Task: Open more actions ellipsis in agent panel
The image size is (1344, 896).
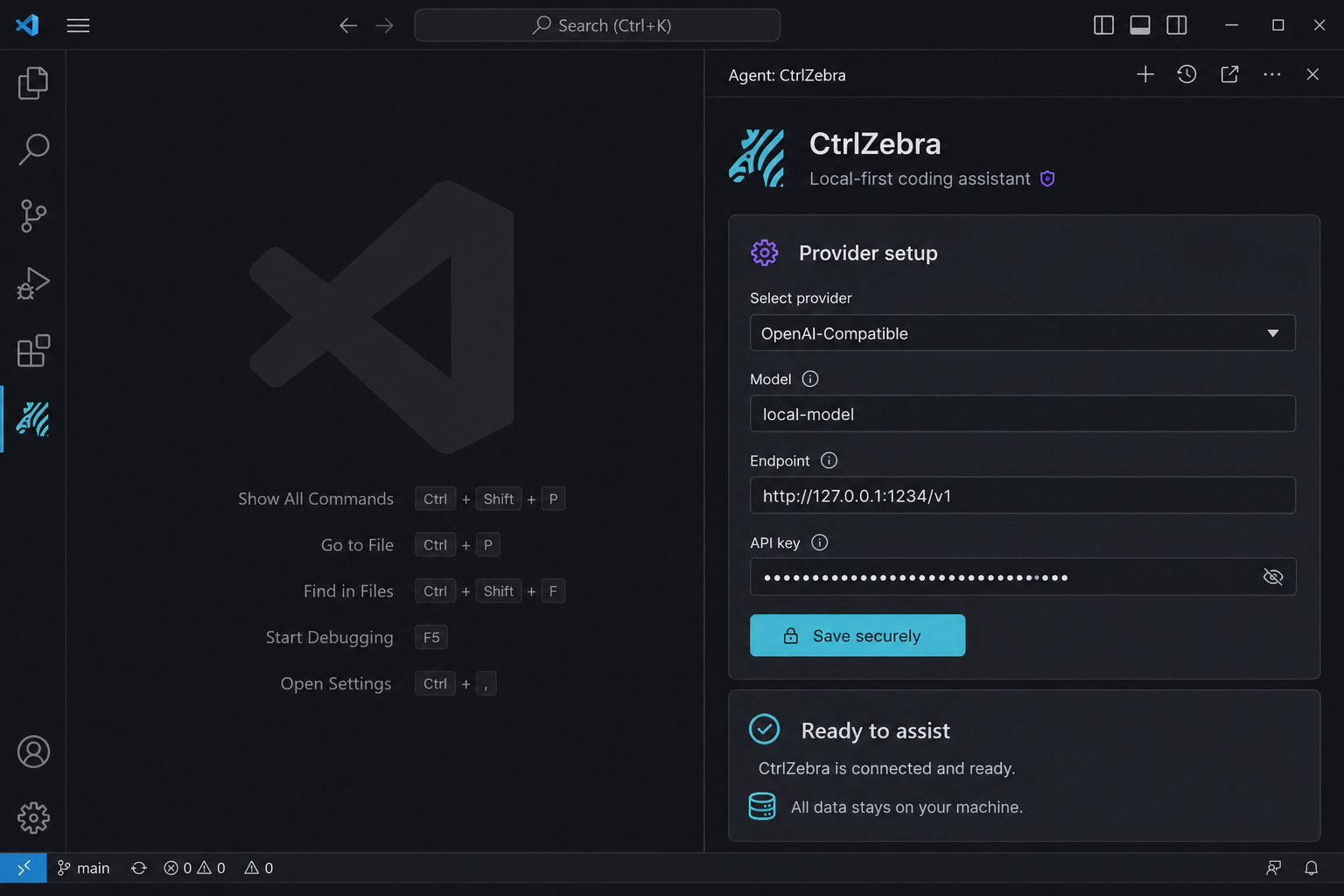Action: [x=1272, y=74]
